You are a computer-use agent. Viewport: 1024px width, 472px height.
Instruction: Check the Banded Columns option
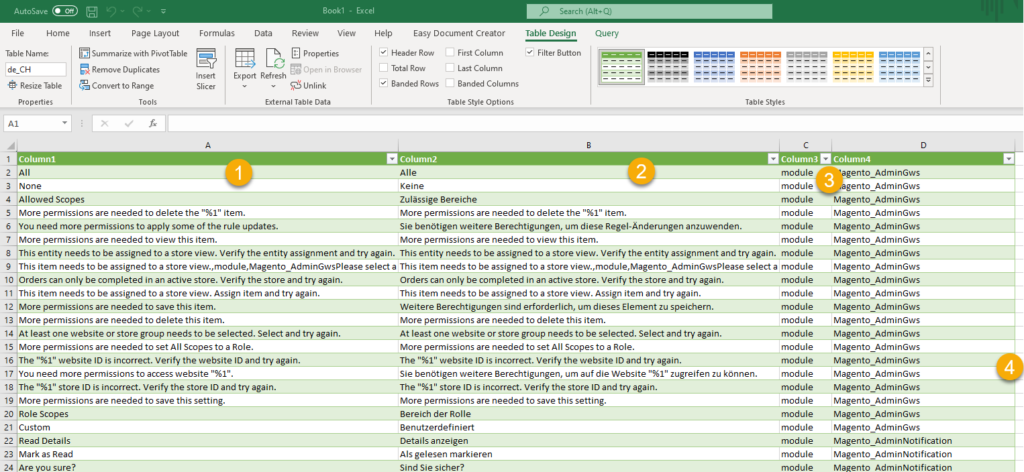click(x=449, y=84)
